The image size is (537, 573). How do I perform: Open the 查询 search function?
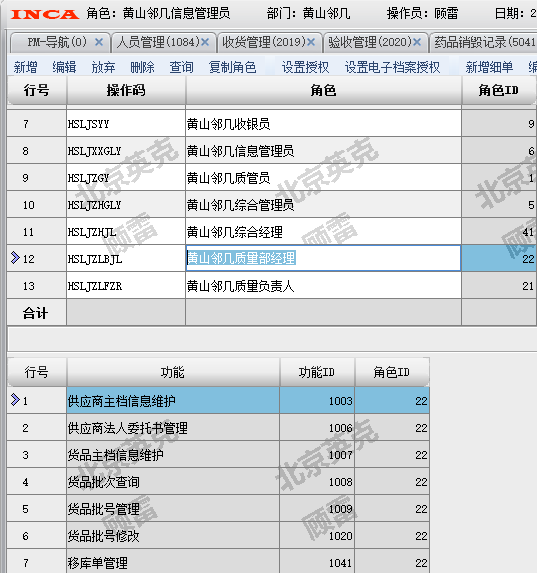181,67
